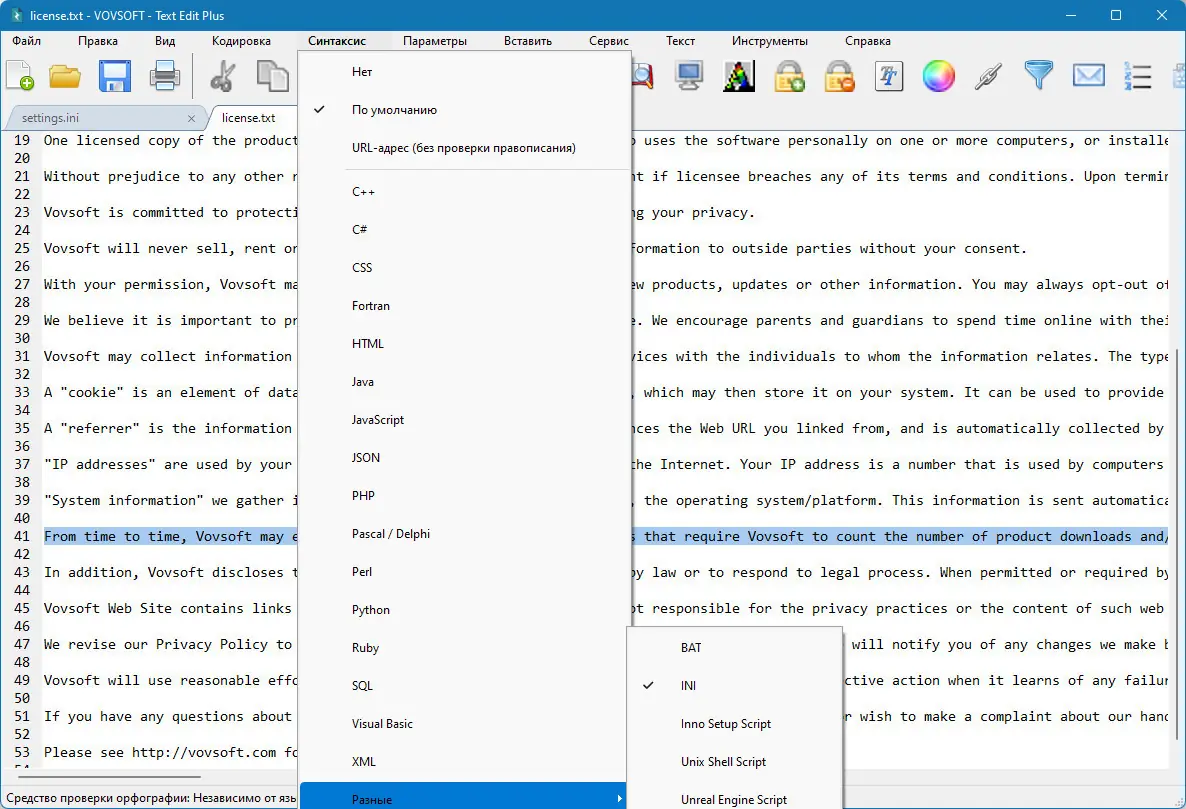Viewport: 1186px width, 809px height.
Task: Click the numbered list icon
Action: point(1138,76)
